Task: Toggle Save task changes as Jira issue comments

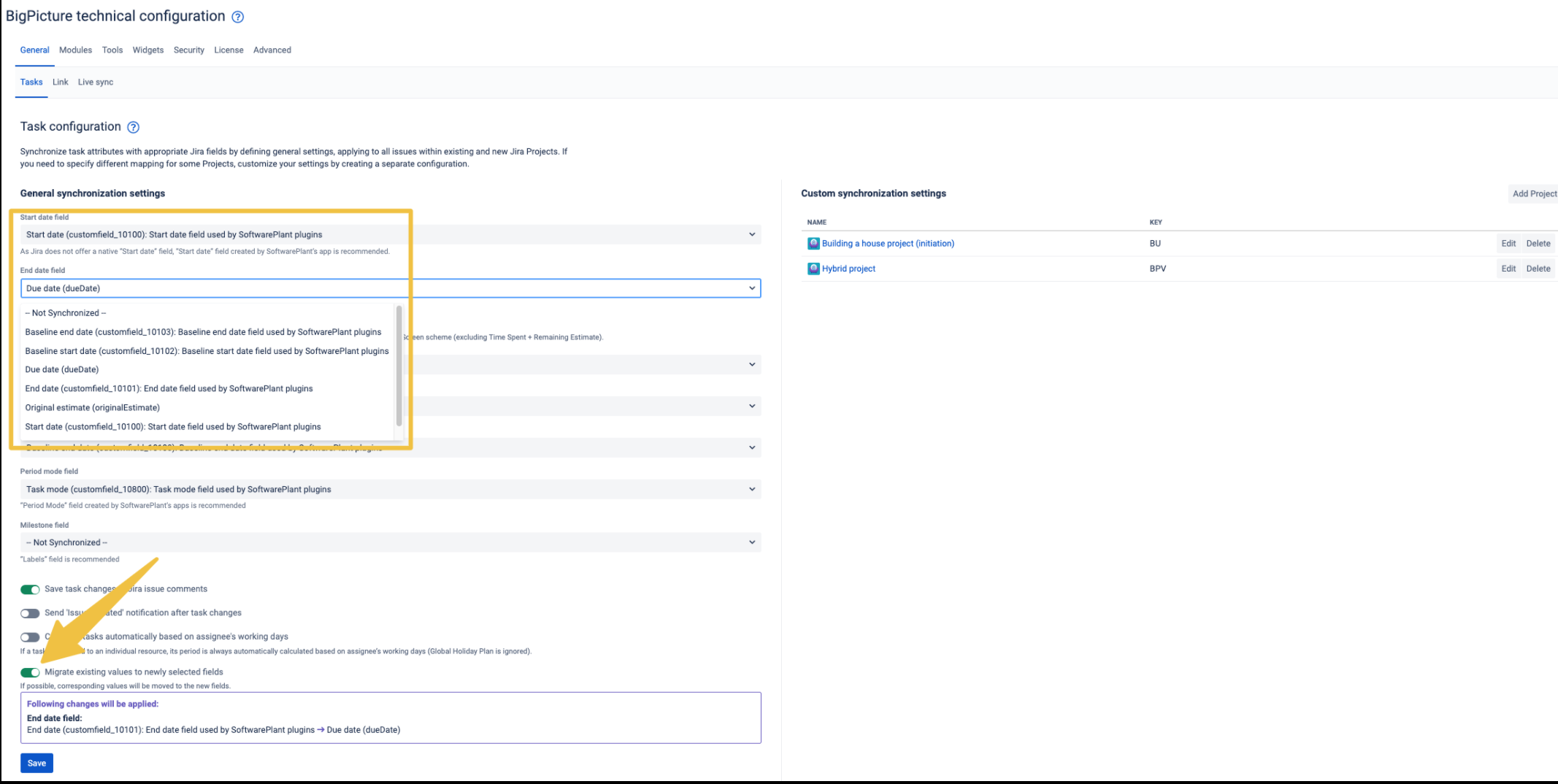Action: (x=30, y=589)
